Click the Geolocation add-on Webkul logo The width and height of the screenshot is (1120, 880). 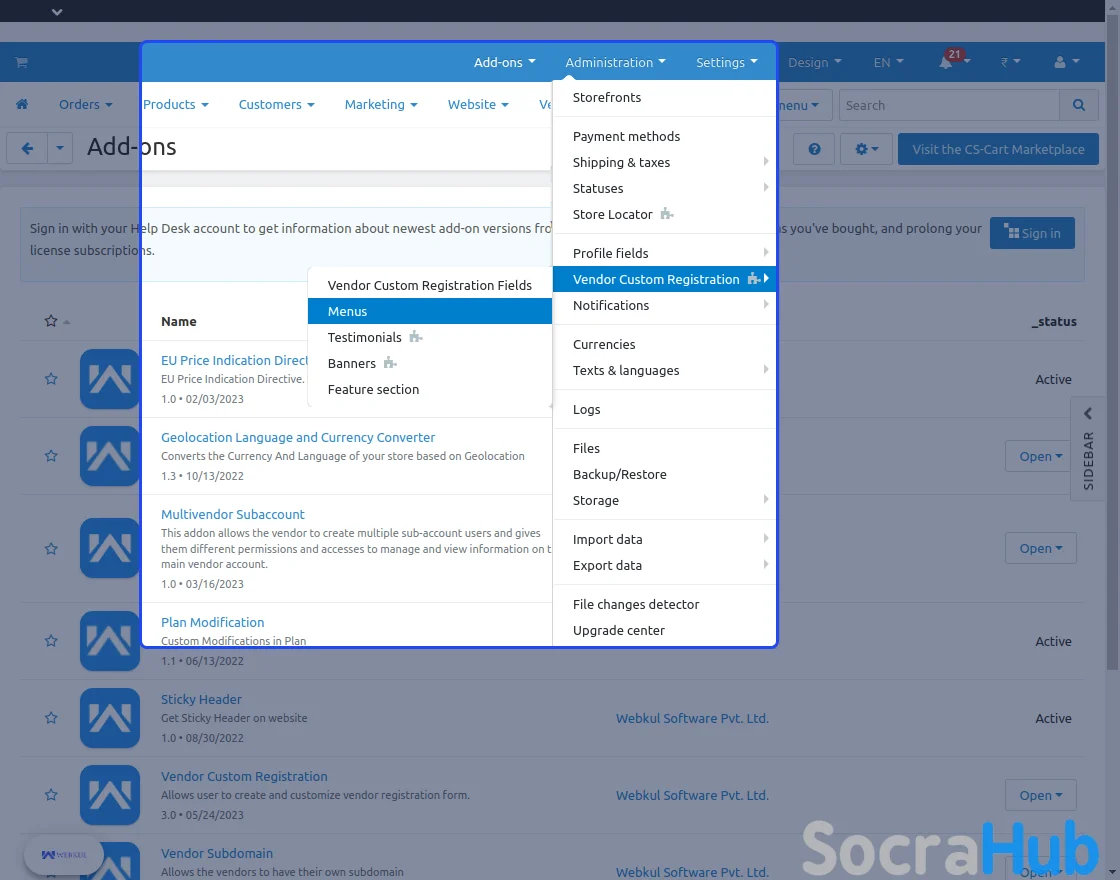click(x=110, y=456)
